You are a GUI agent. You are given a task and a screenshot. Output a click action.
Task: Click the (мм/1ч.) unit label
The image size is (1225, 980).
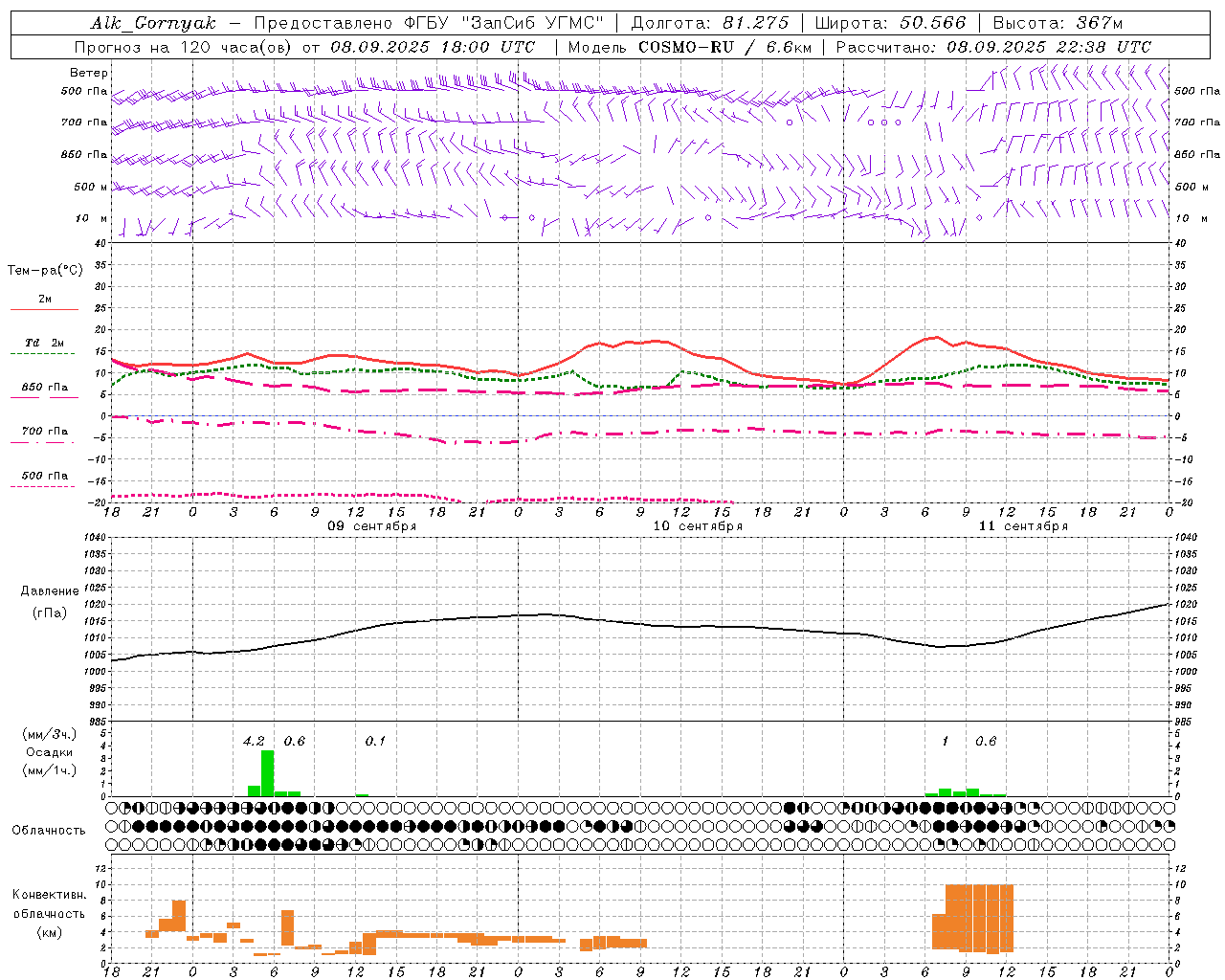pos(49,770)
